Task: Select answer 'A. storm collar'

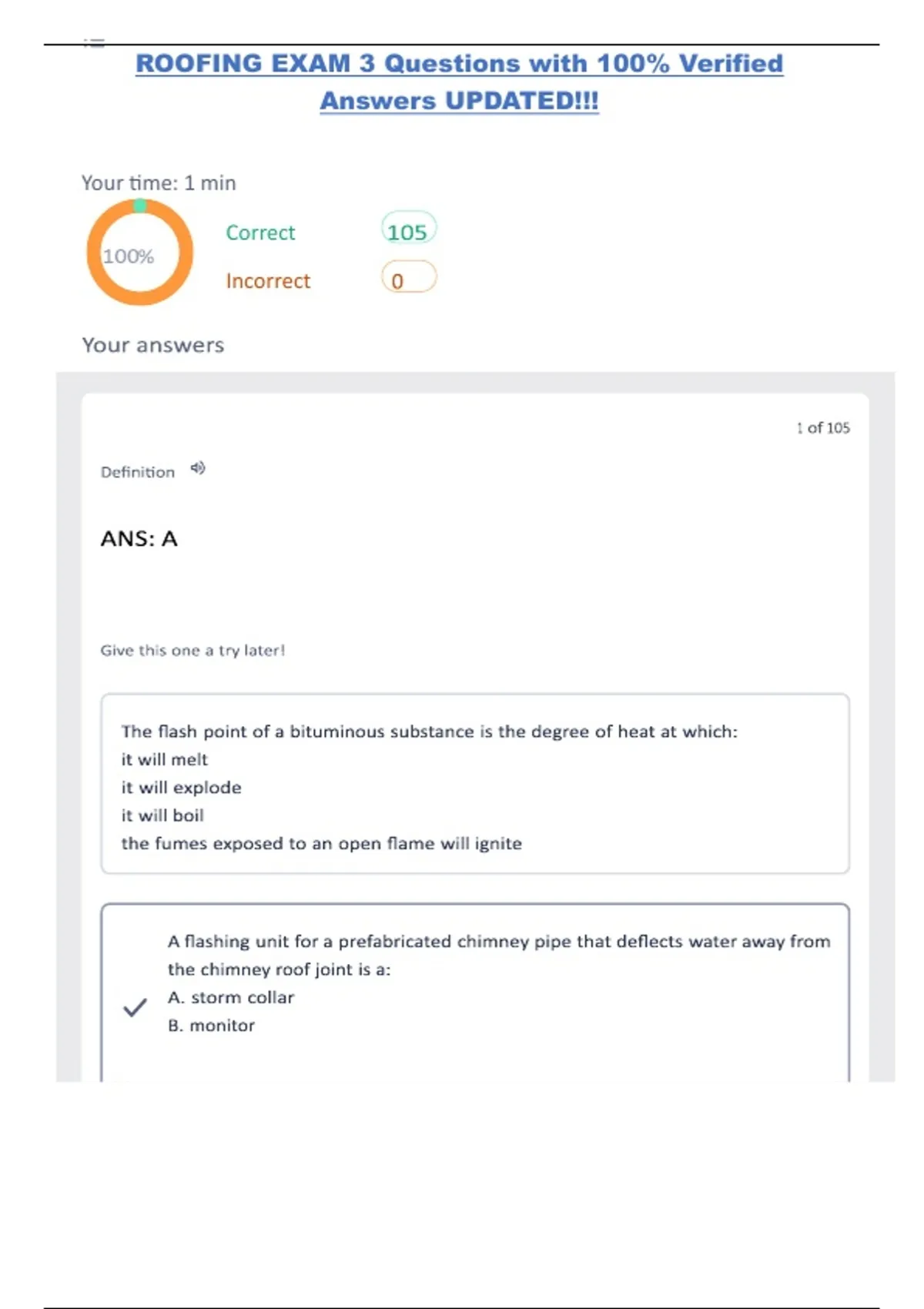Action: tap(231, 998)
